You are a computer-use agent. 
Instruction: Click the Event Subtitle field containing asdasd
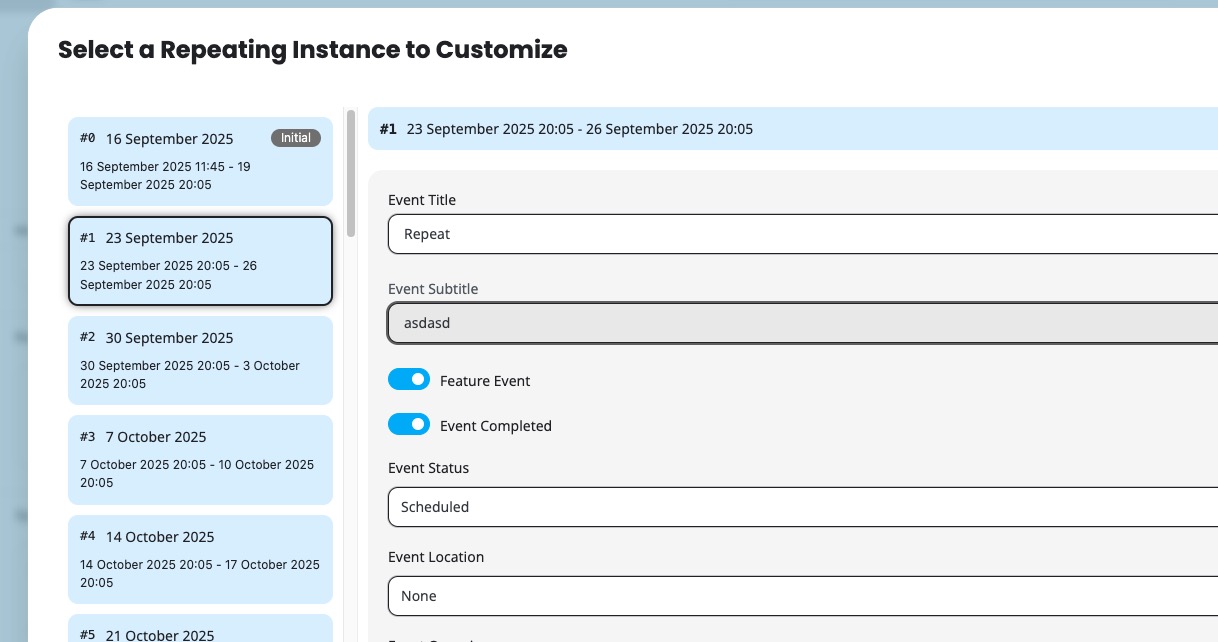[x=803, y=323]
